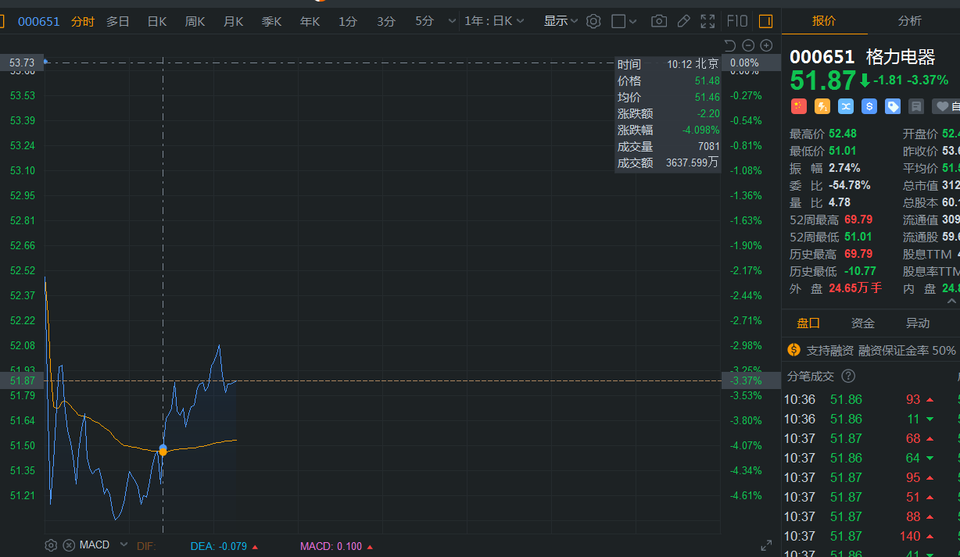Open MACD indicator settings gear

(51, 545)
